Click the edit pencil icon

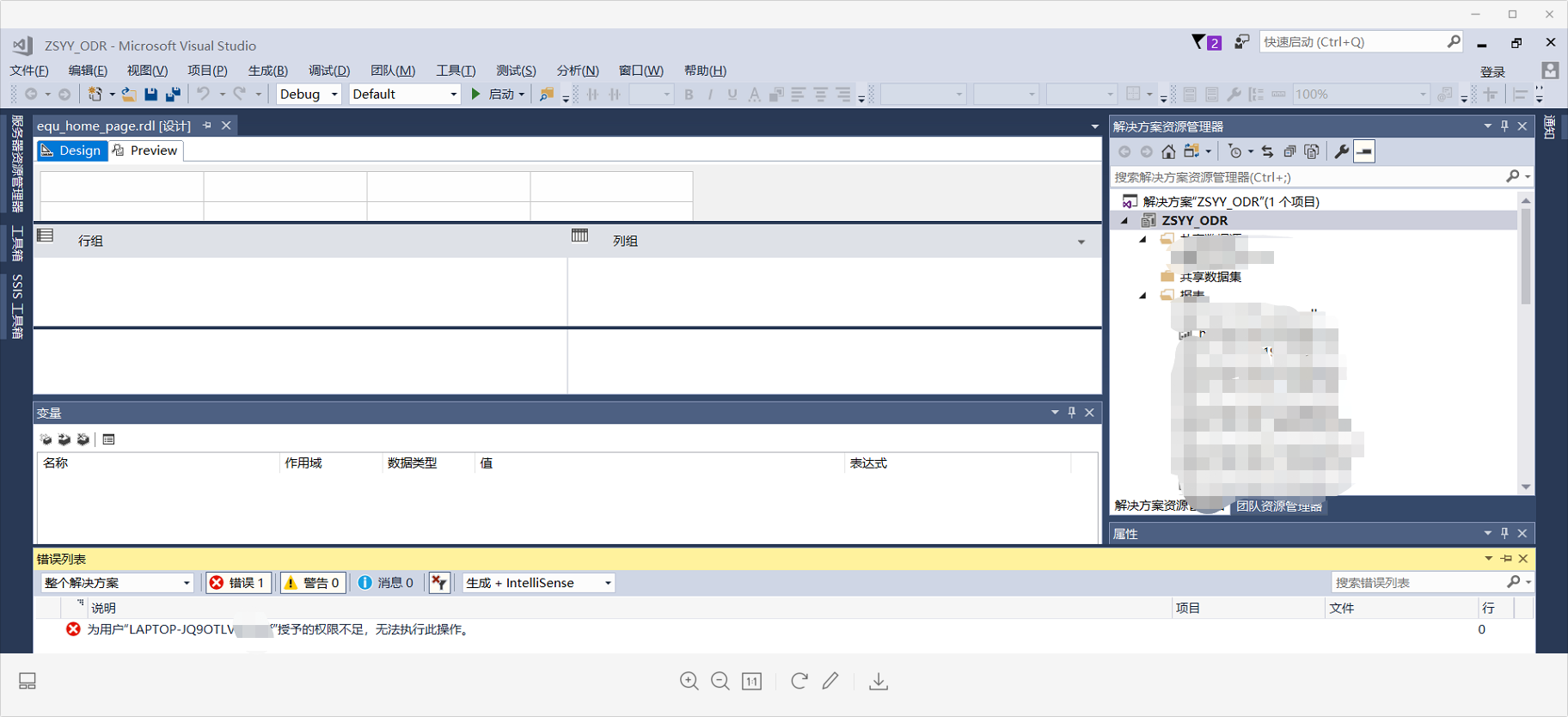pos(830,681)
